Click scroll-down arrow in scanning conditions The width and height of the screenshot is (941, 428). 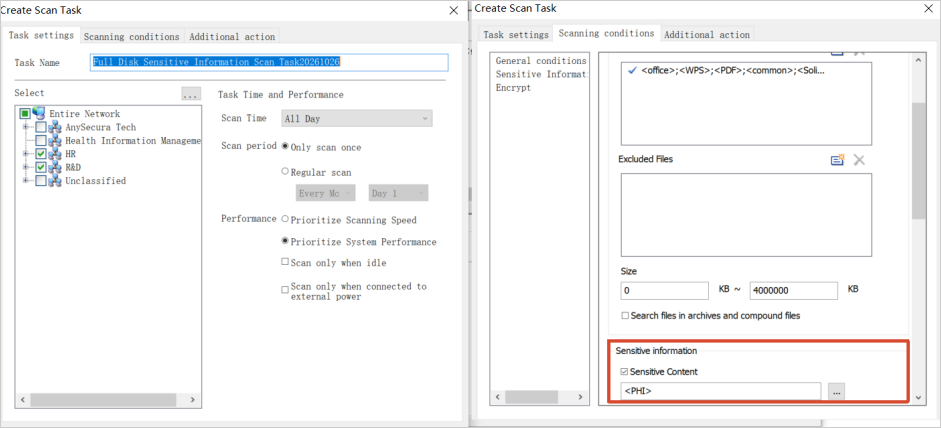pos(919,397)
